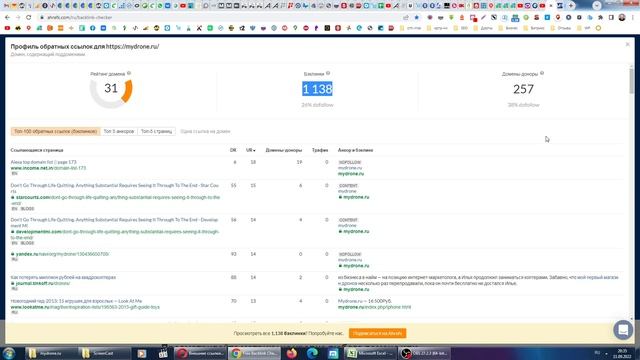Click the 257 referring domains number
The height and width of the screenshot is (360, 640).
523,89
